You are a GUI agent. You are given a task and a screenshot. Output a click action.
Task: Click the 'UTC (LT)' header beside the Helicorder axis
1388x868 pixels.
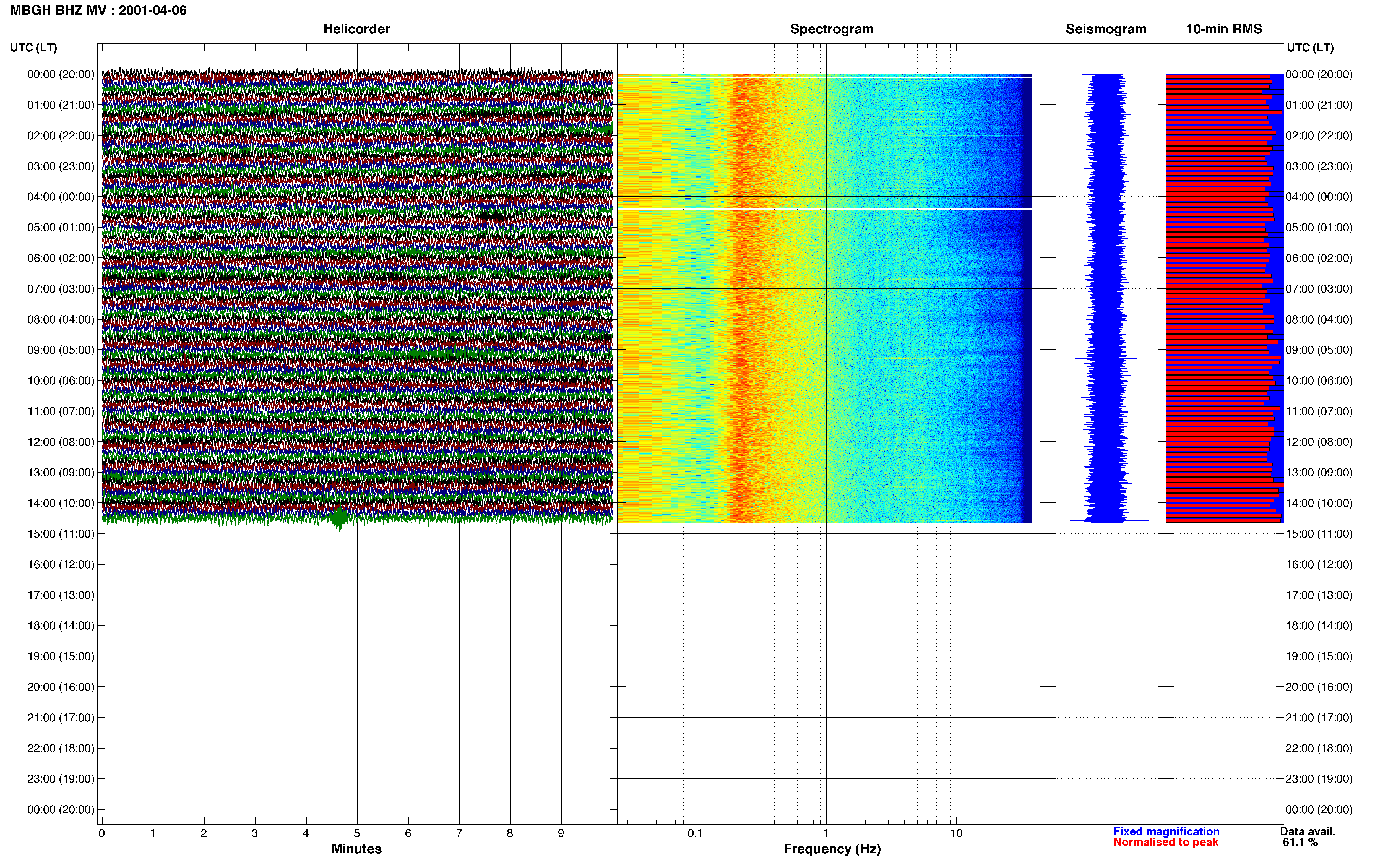(33, 48)
